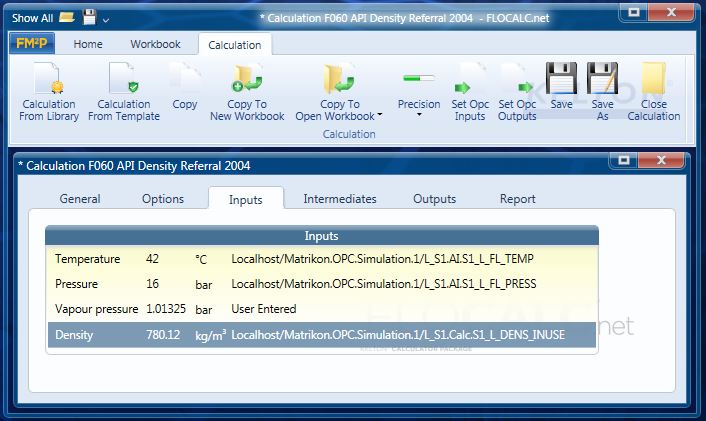Close the inner F060 calculation window
The image size is (706, 421).
coord(661,159)
